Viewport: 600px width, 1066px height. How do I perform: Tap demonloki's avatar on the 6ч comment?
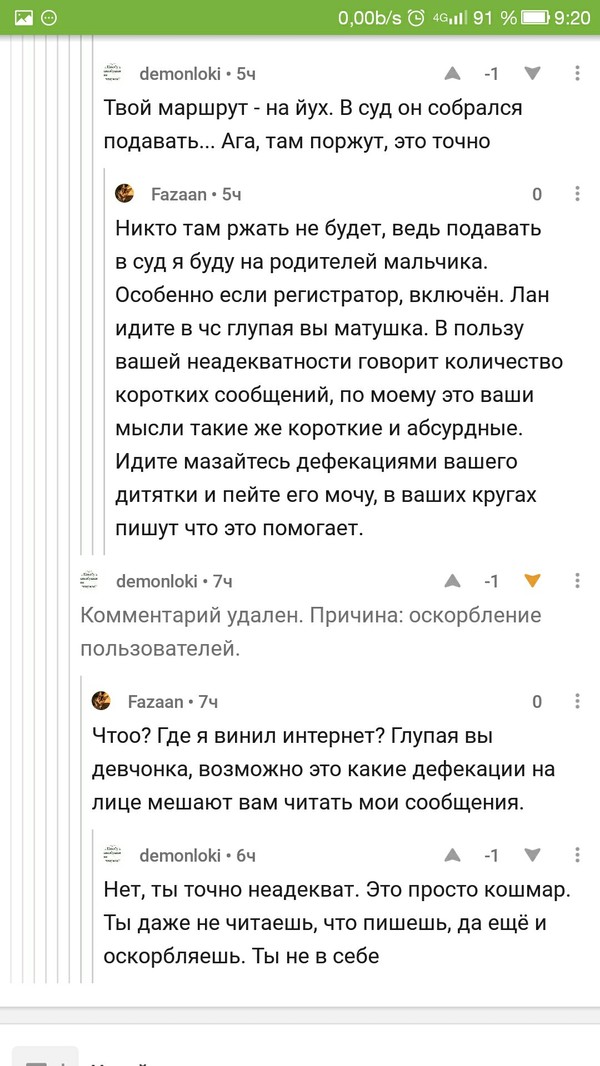tap(116, 855)
